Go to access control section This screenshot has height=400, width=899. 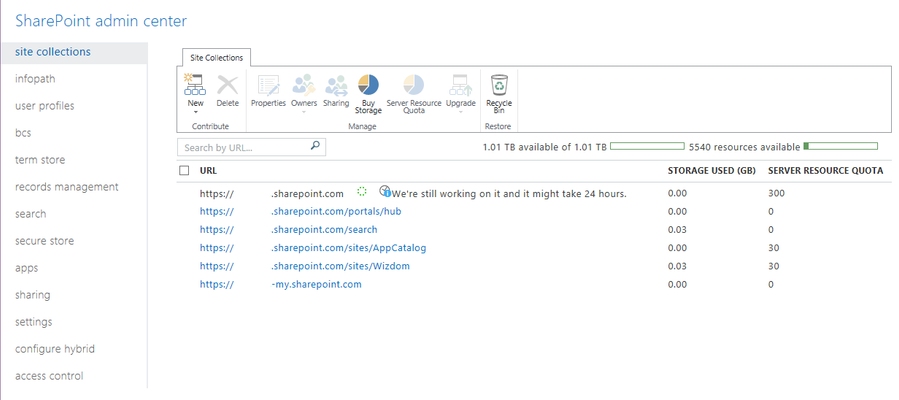point(49,376)
